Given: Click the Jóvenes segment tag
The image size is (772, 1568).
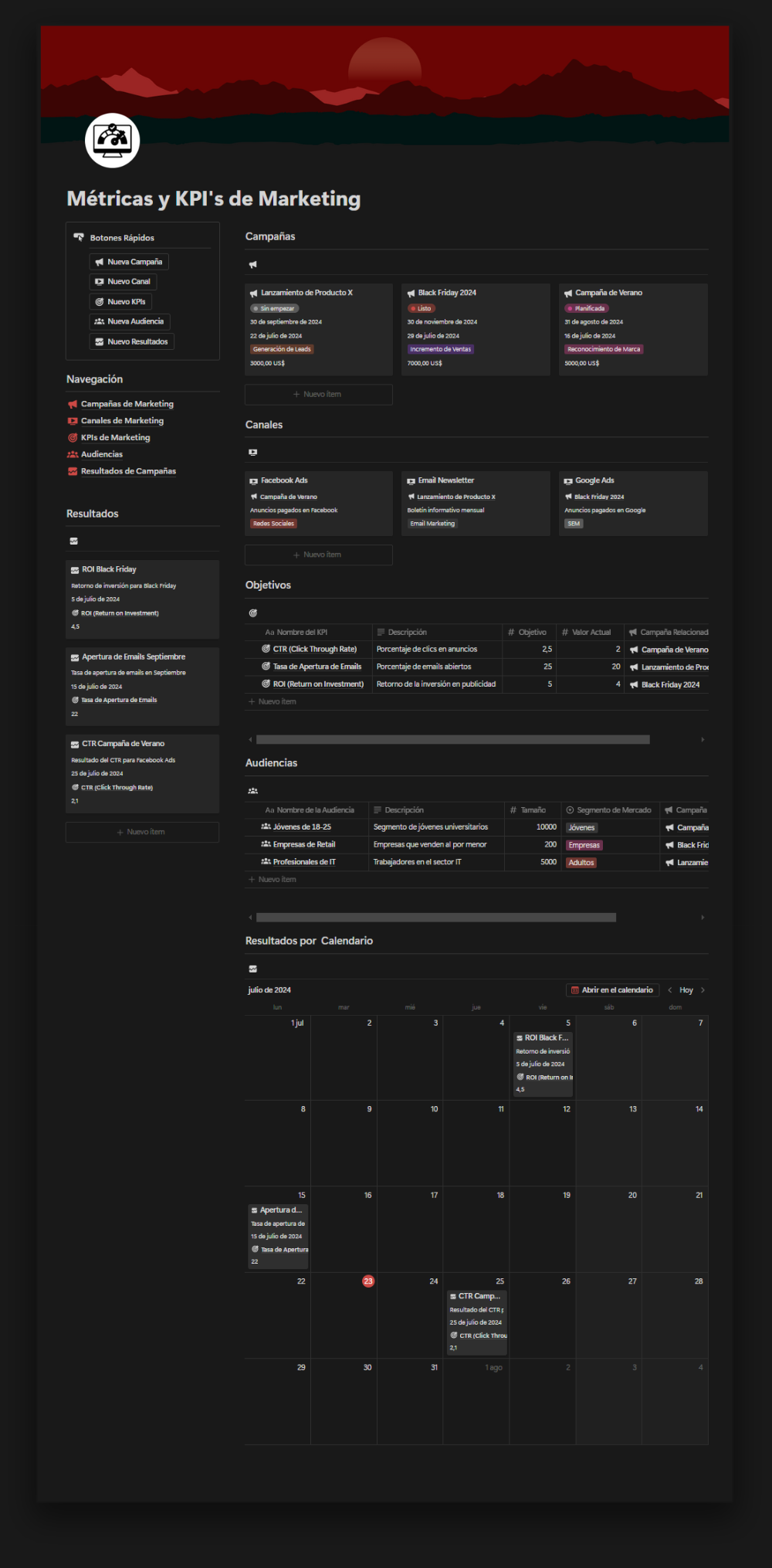Looking at the screenshot, I should (x=582, y=828).
